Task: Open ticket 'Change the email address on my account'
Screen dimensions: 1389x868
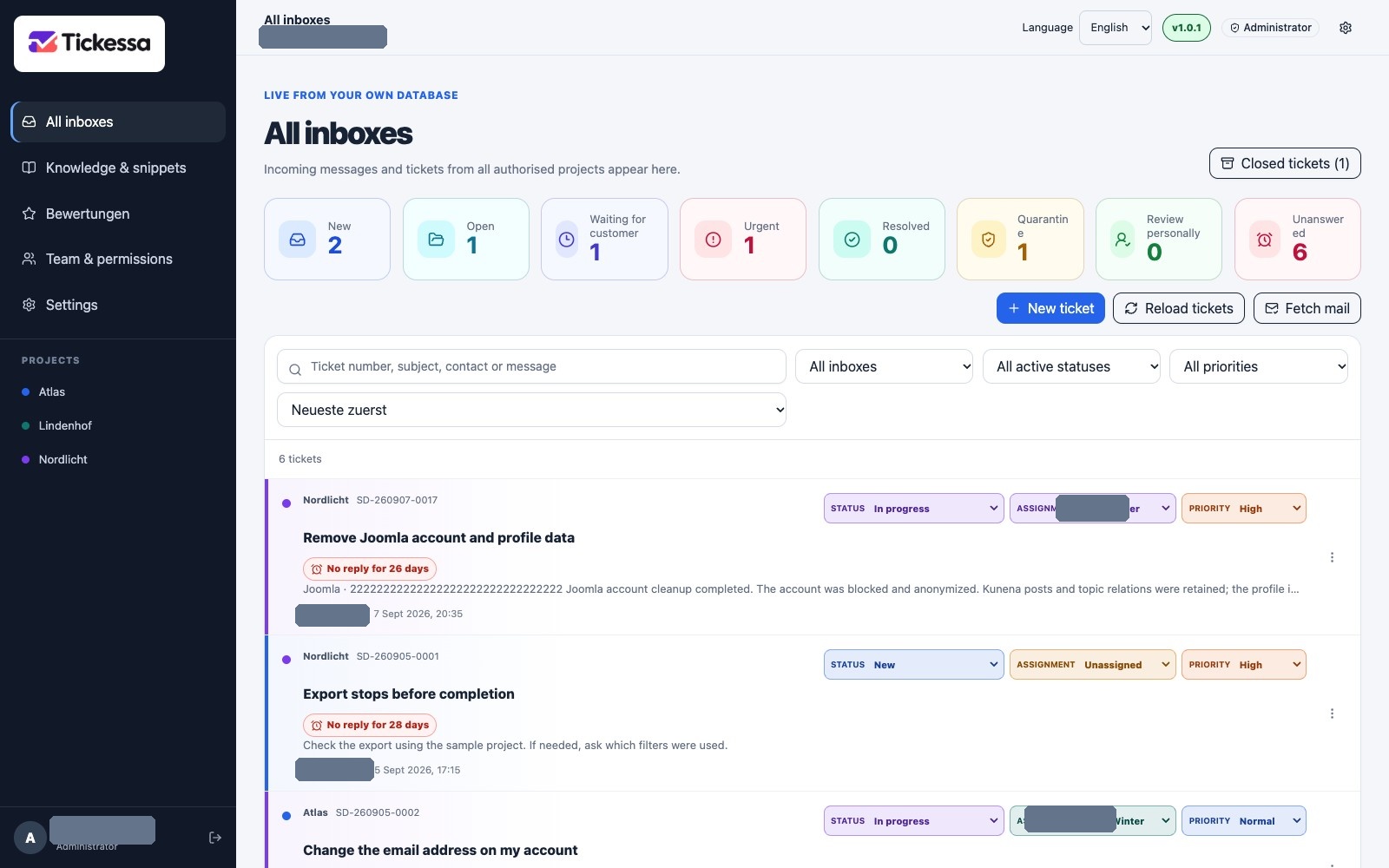Action: [440, 851]
